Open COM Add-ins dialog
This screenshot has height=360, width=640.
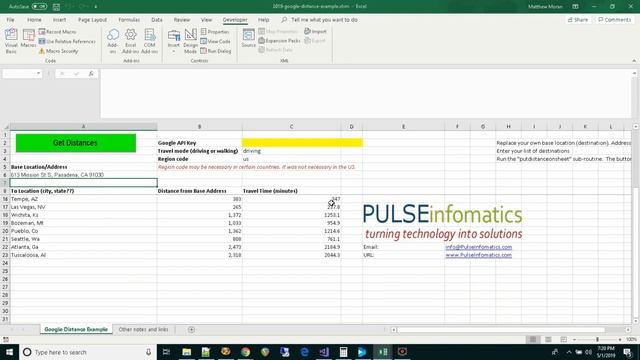(149, 41)
